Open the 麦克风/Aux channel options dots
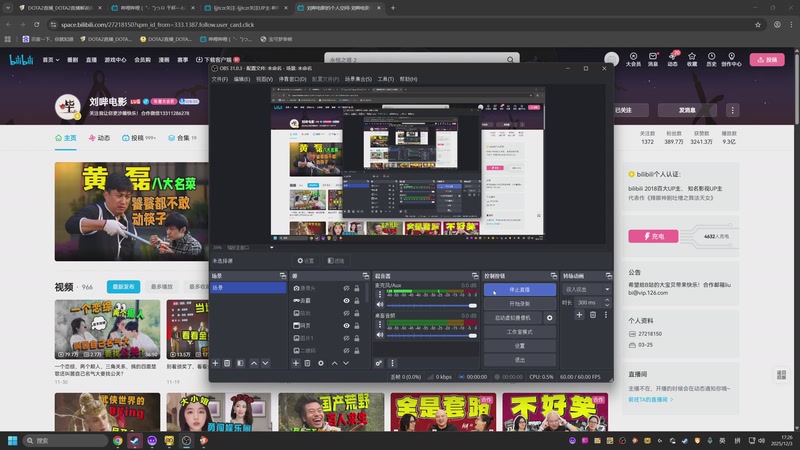The width and height of the screenshot is (800, 450). pos(380,294)
